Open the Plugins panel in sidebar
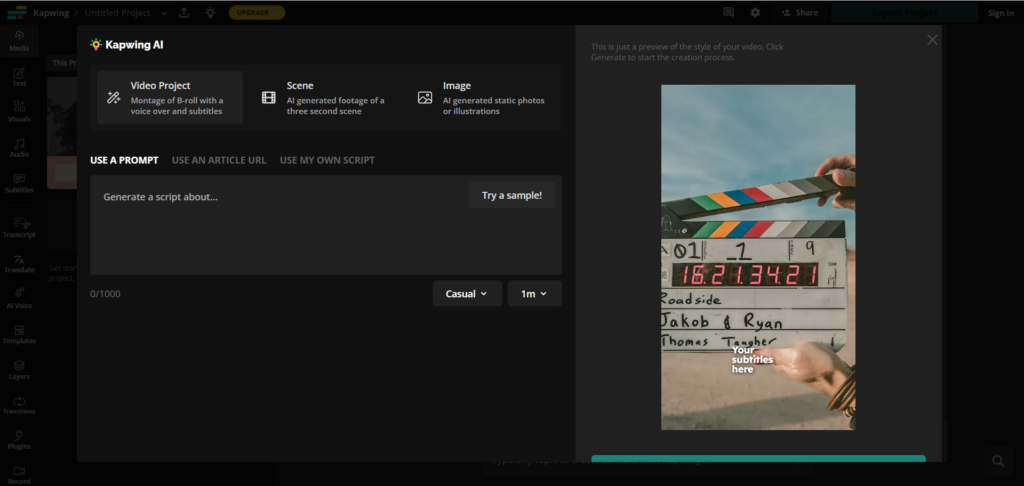This screenshot has height=486, width=1024. click(19, 440)
